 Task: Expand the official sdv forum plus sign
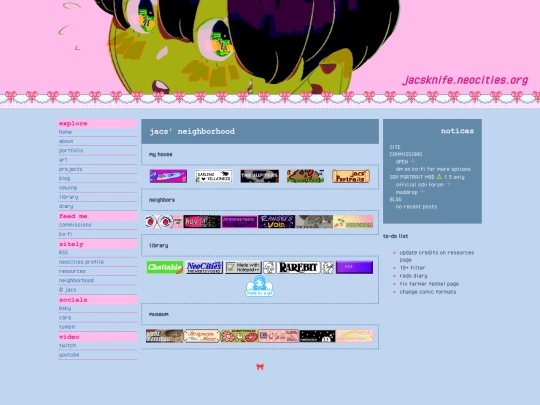[448, 184]
